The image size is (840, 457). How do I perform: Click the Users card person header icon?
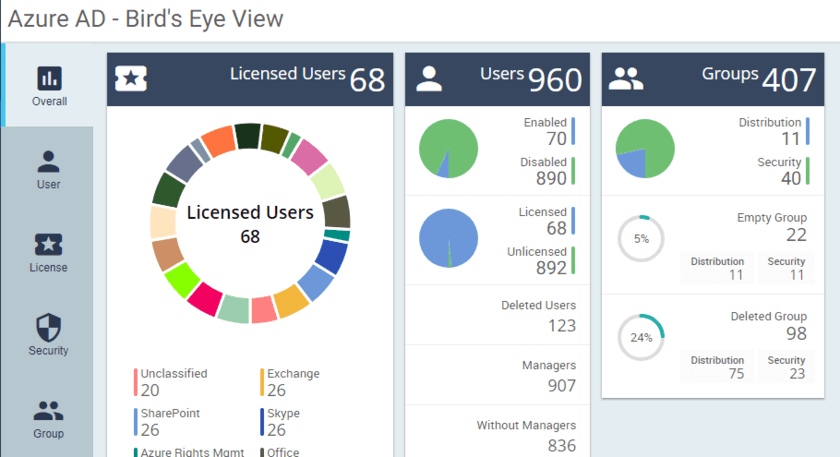click(429, 79)
